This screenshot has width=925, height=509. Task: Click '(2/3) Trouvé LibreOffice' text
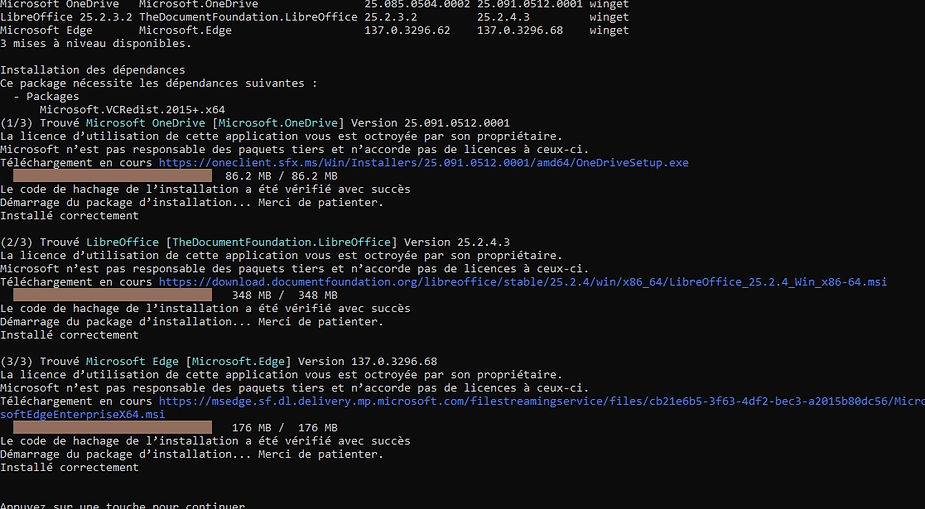[80, 242]
